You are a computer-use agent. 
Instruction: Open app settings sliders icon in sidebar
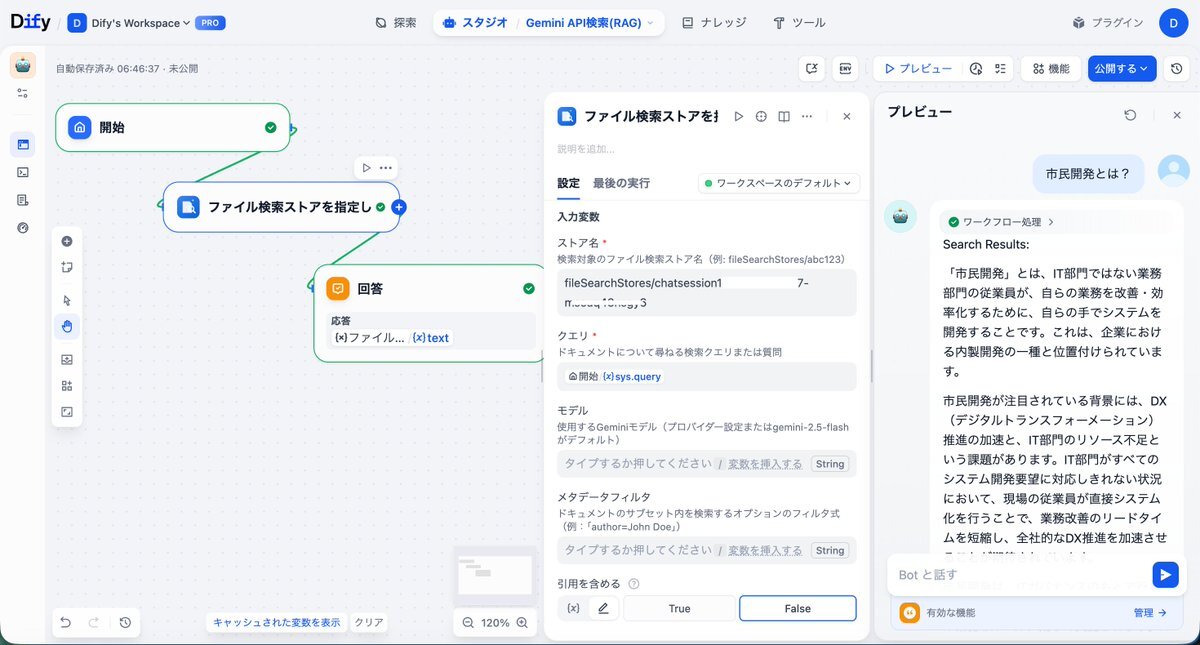coord(23,93)
